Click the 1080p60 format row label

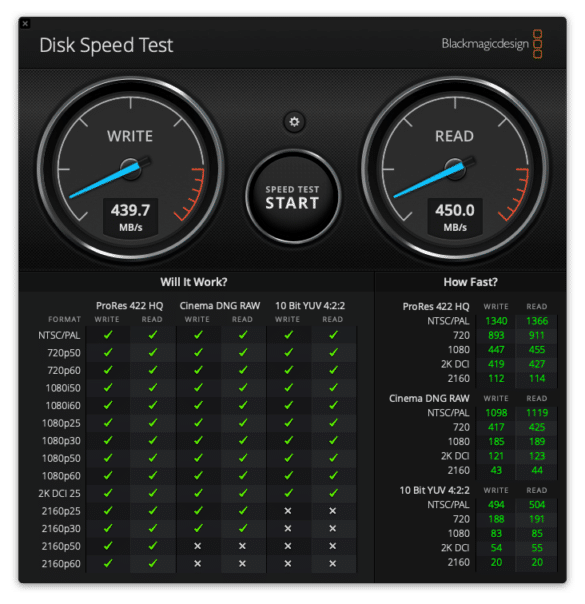click(x=61, y=476)
